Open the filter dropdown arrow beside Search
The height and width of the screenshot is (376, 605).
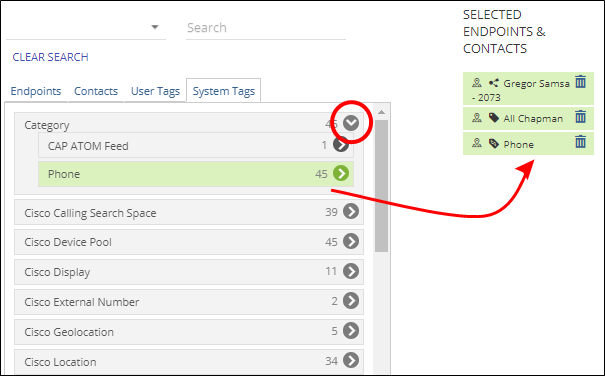pyautogui.click(x=155, y=27)
